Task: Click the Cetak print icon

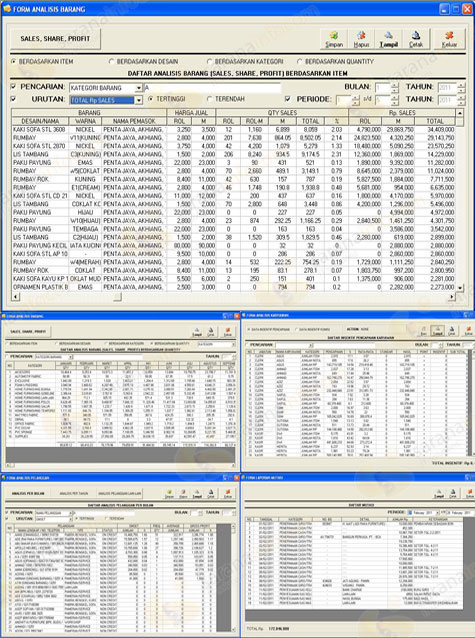Action: (x=416, y=39)
